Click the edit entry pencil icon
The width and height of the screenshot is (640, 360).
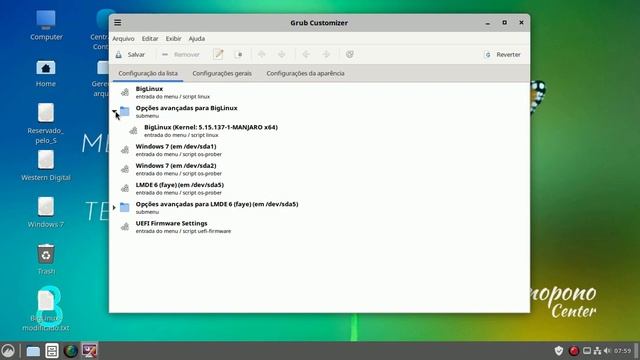pos(218,54)
